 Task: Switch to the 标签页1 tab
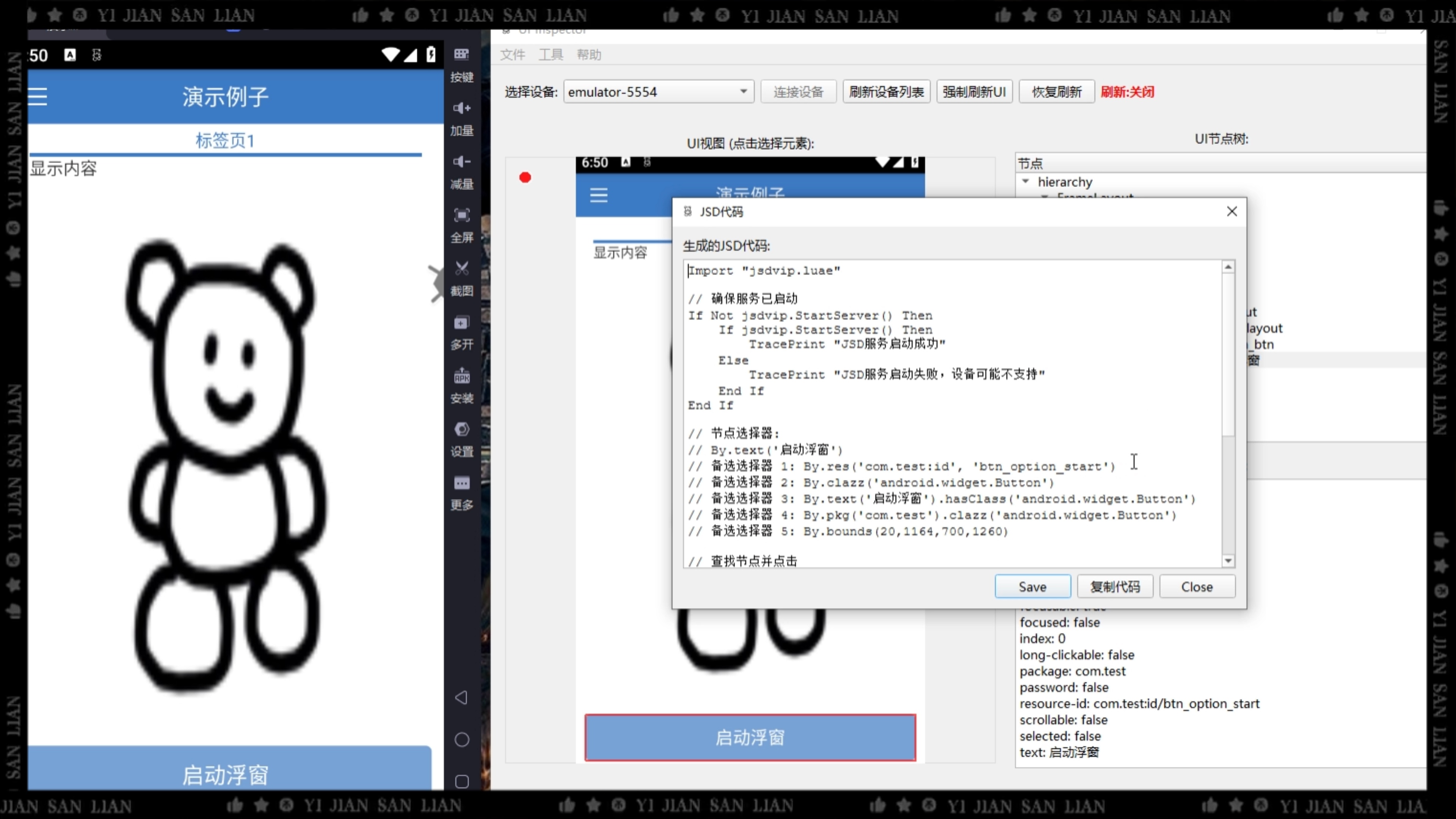coord(225,140)
